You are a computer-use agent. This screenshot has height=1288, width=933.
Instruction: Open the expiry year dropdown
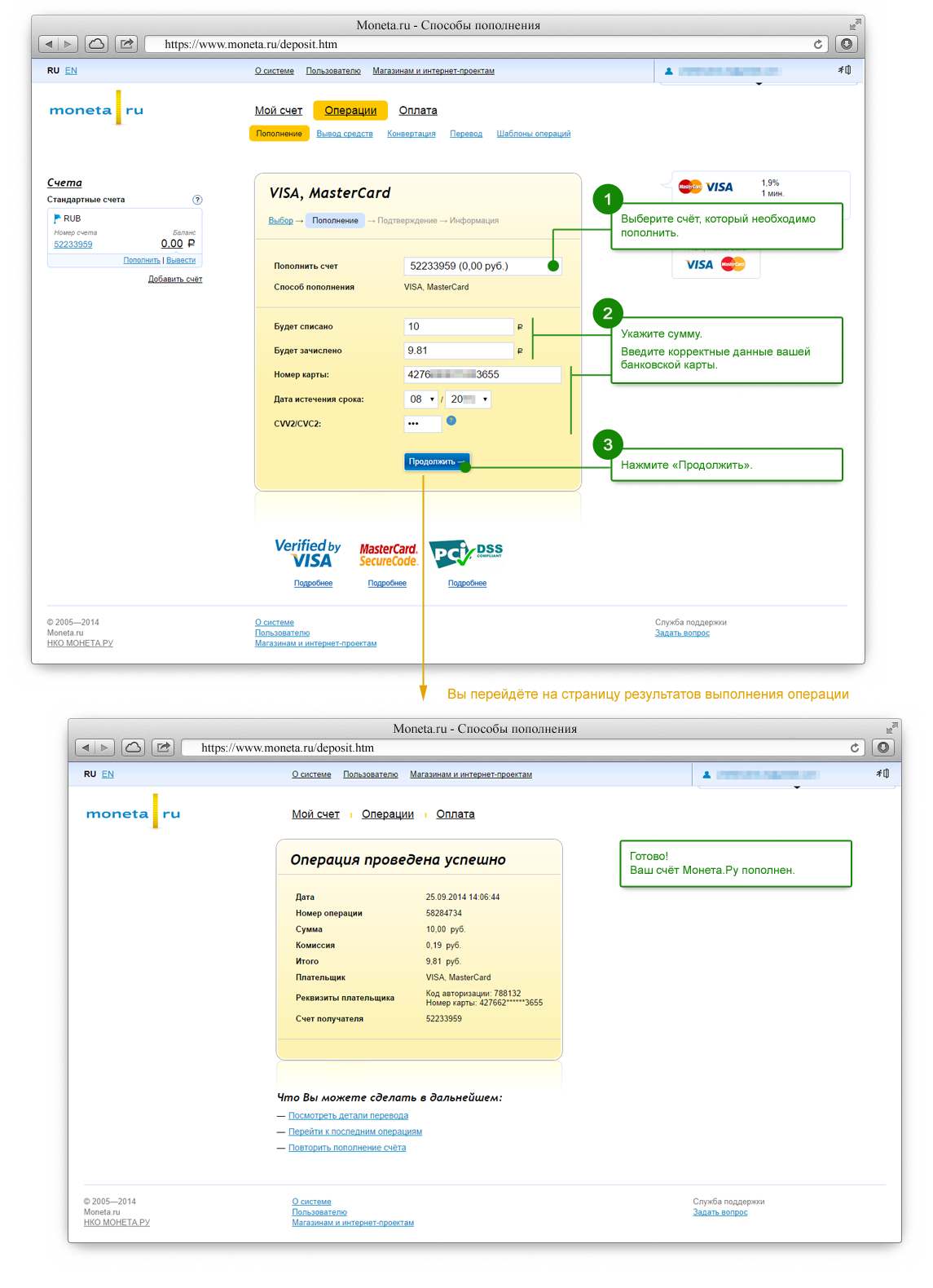pyautogui.click(x=468, y=399)
